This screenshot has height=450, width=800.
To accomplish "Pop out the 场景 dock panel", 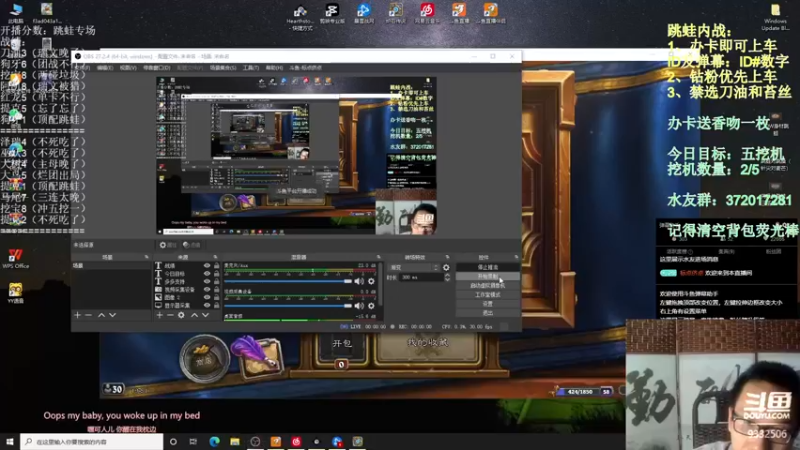I will click(x=146, y=257).
